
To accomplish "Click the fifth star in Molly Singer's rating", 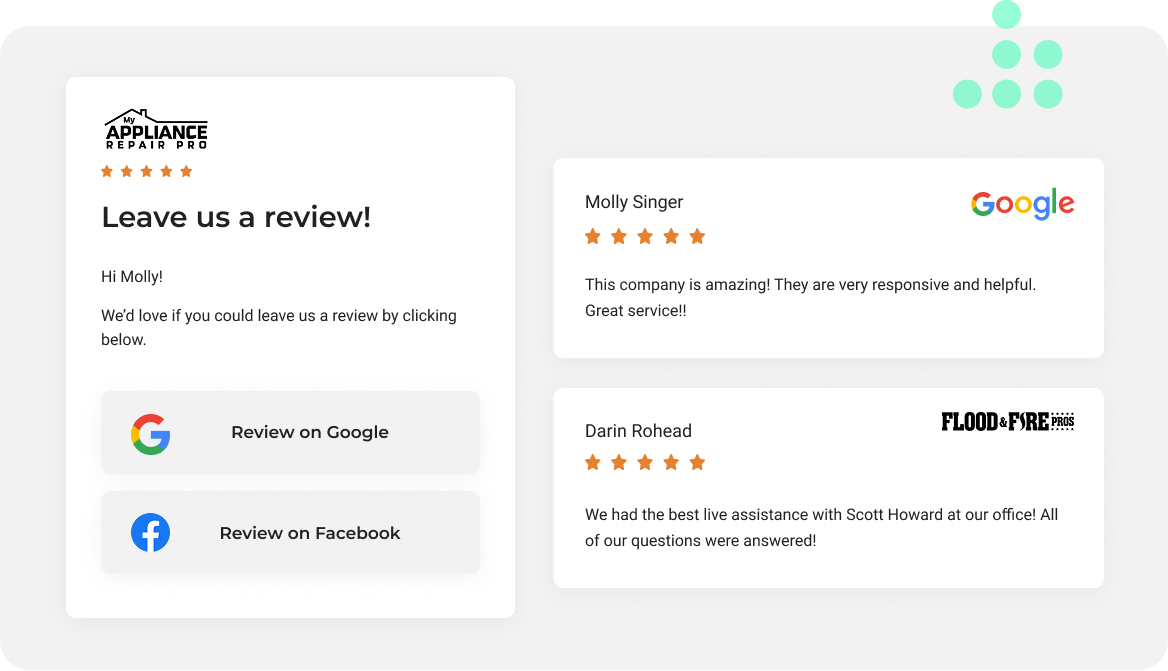I will pos(698,237).
